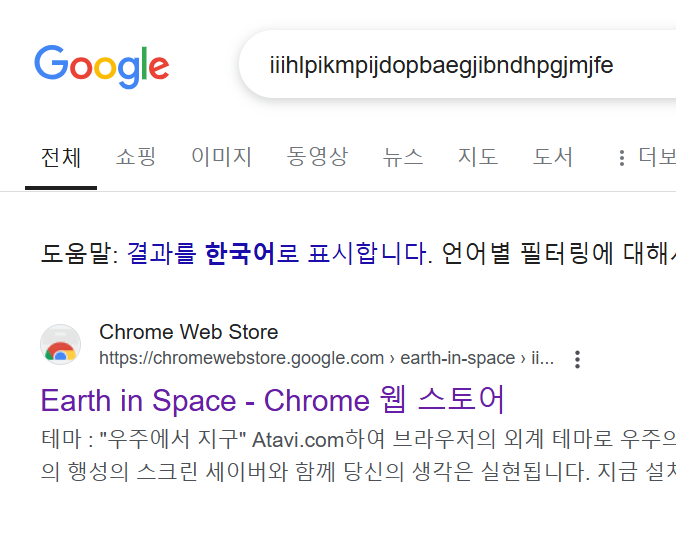Image resolution: width=676 pixels, height=533 pixels.
Task: Select the 전체 tab
Action: pyautogui.click(x=61, y=157)
